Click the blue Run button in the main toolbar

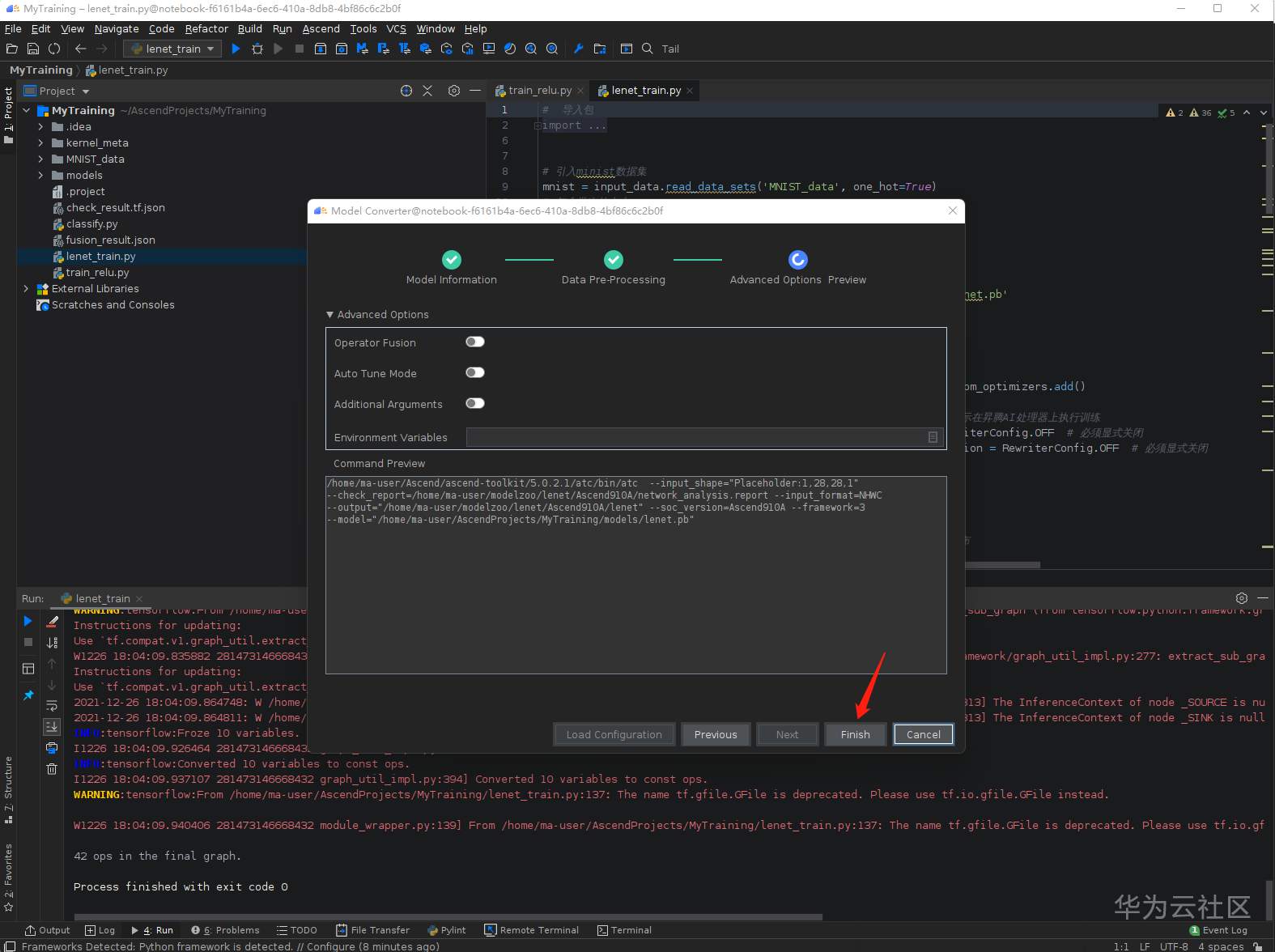click(x=236, y=49)
